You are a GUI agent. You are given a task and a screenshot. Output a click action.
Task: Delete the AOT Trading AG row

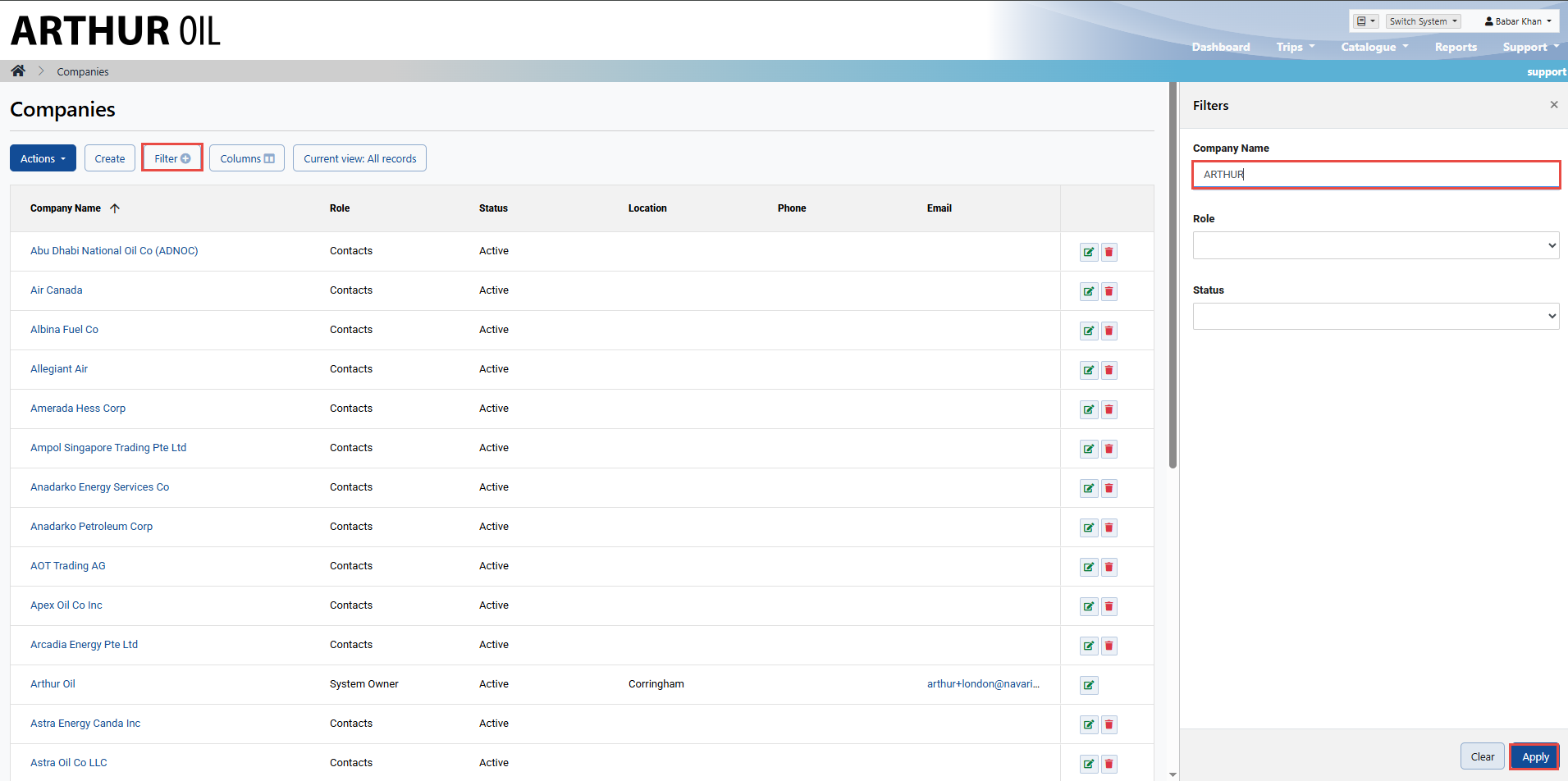[1109, 567]
